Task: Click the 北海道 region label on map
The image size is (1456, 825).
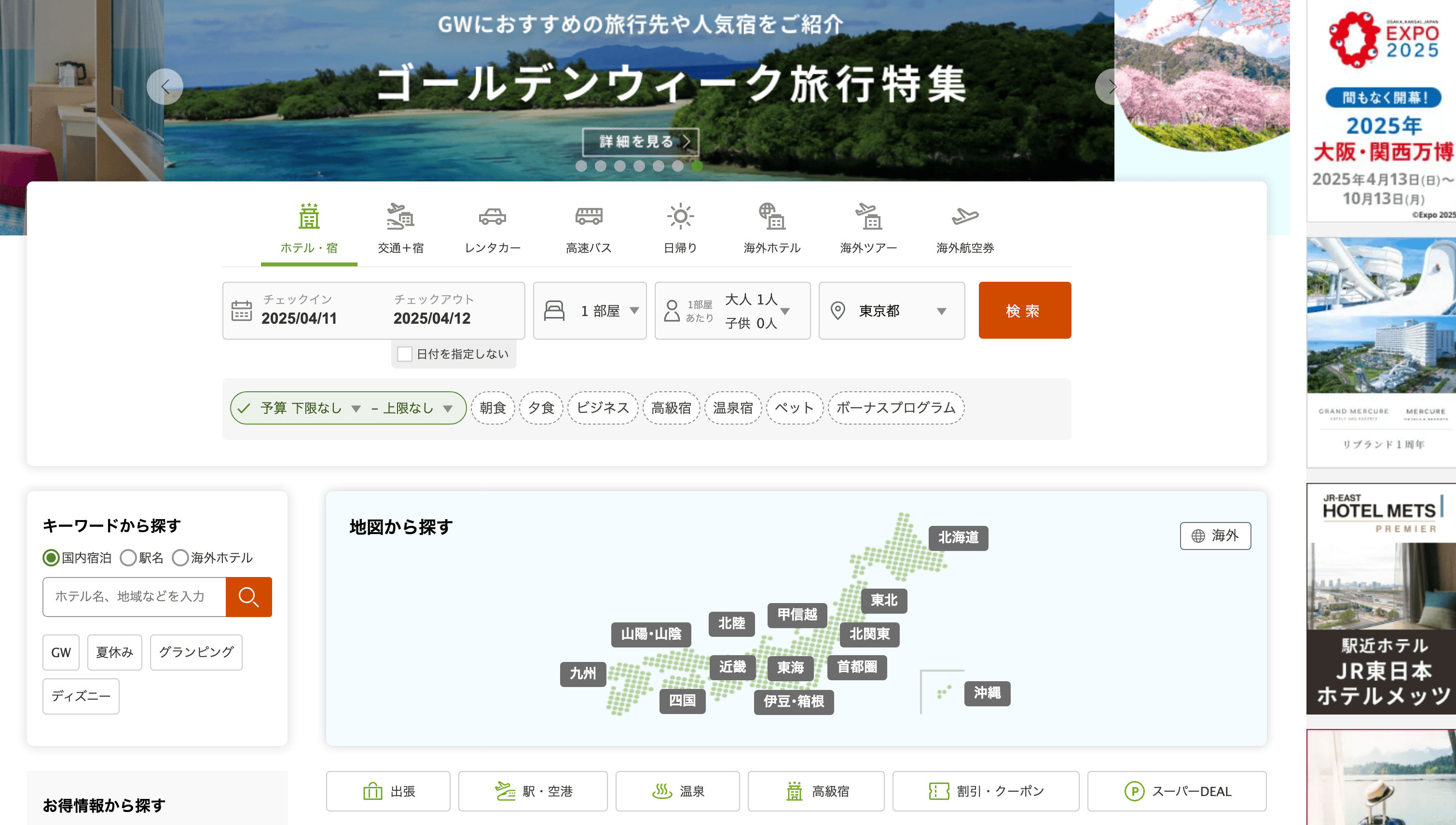Action: click(958, 537)
